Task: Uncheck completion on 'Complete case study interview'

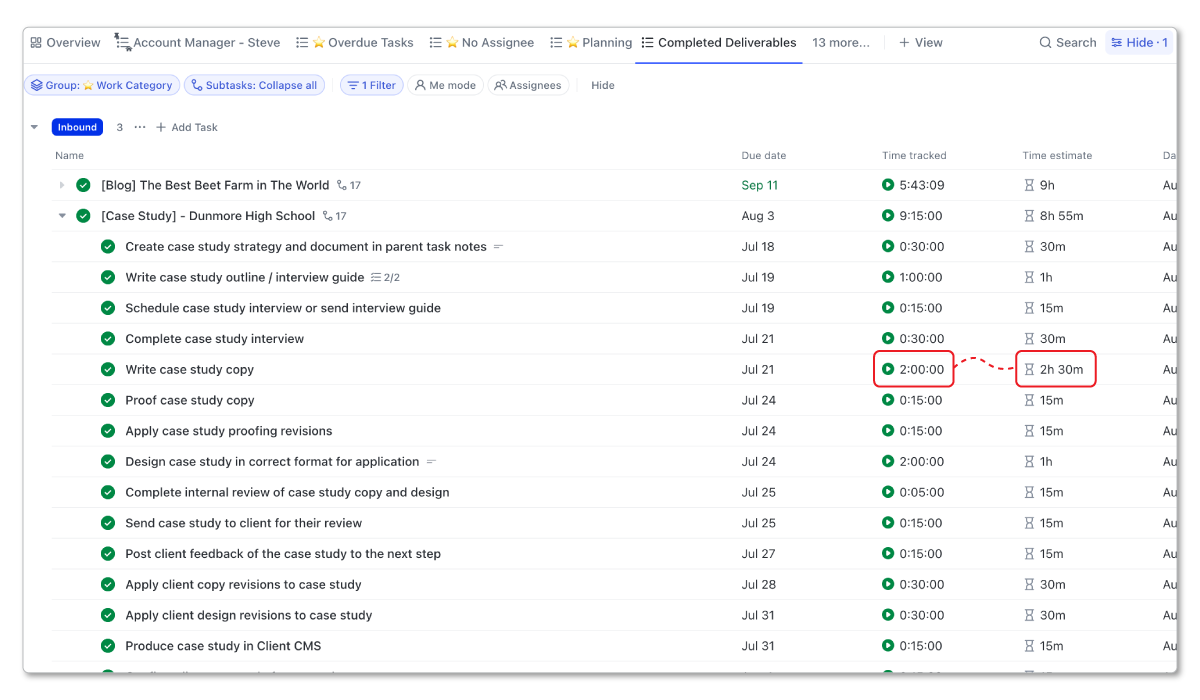Action: click(x=108, y=338)
